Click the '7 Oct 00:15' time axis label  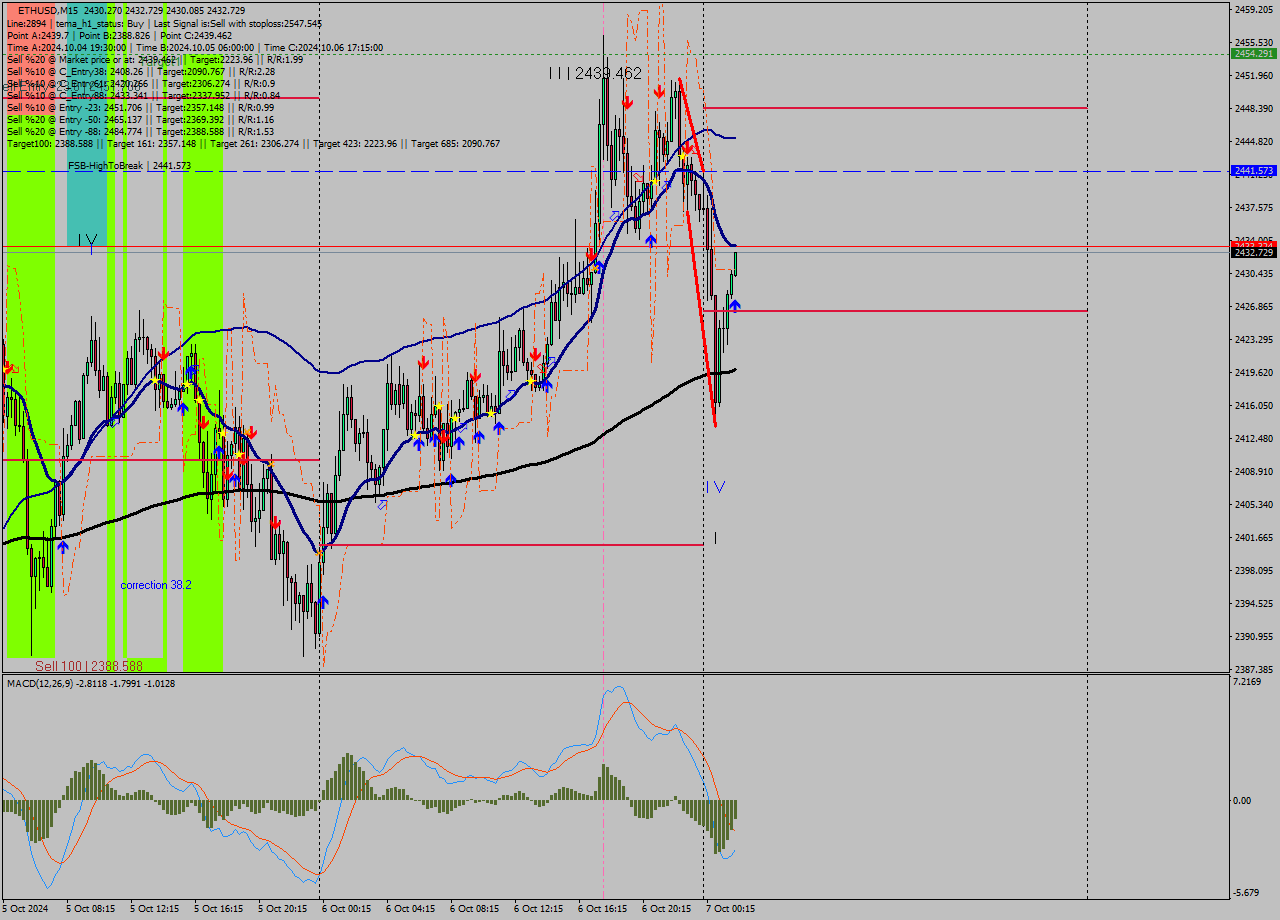point(731,909)
